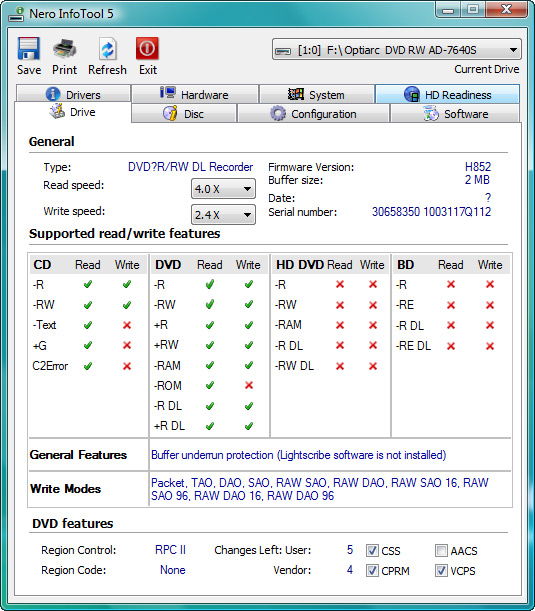Screen dimensions: 535x611
Task: Click the DVD -ROM write red cross
Action: (x=249, y=385)
